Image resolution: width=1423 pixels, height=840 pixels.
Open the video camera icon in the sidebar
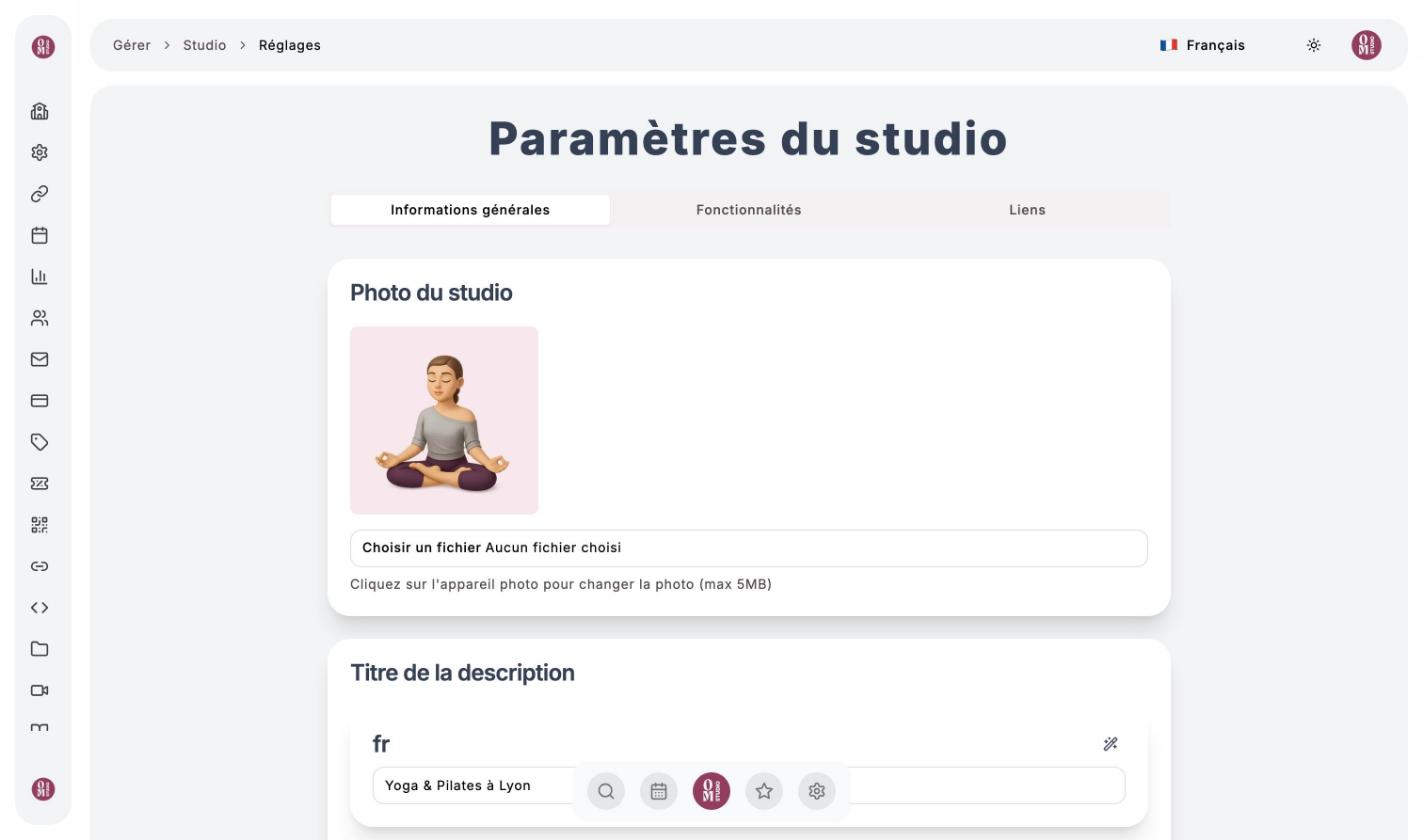(40, 690)
